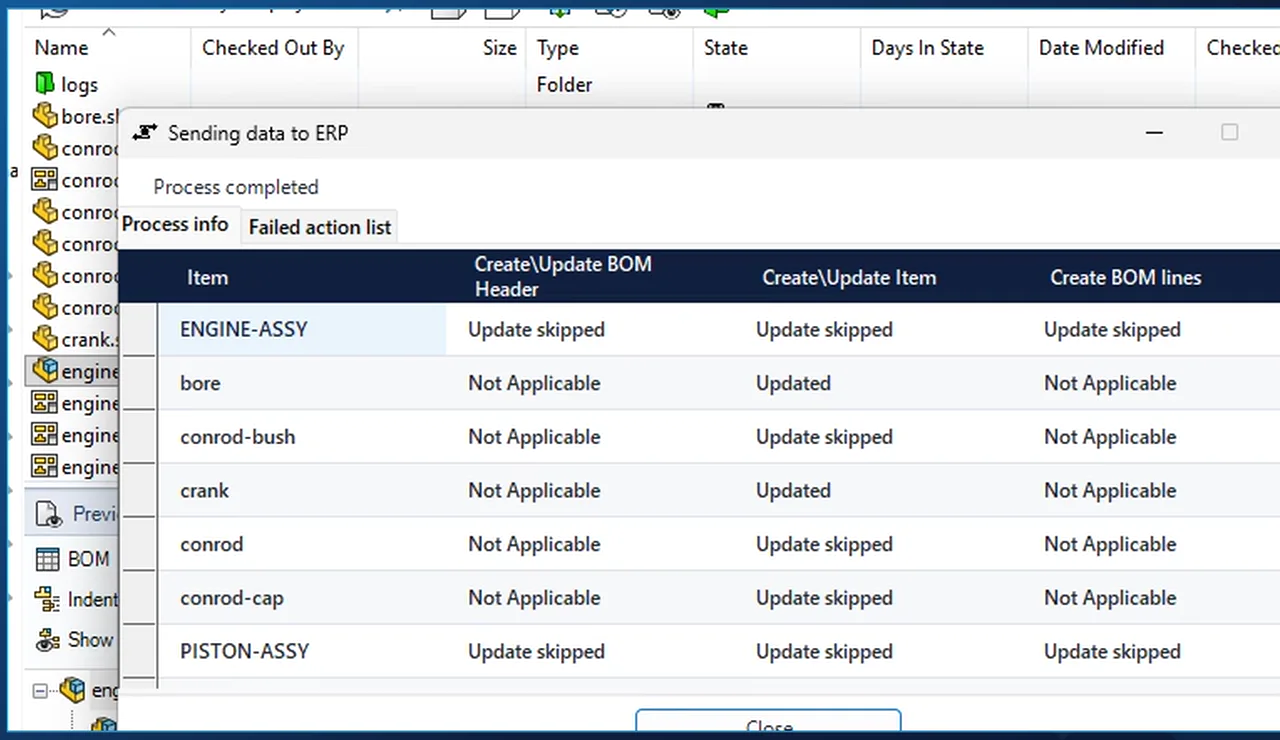Image resolution: width=1280 pixels, height=740 pixels.
Task: Collapse the root node of the bottom tree
Action: coord(40,690)
